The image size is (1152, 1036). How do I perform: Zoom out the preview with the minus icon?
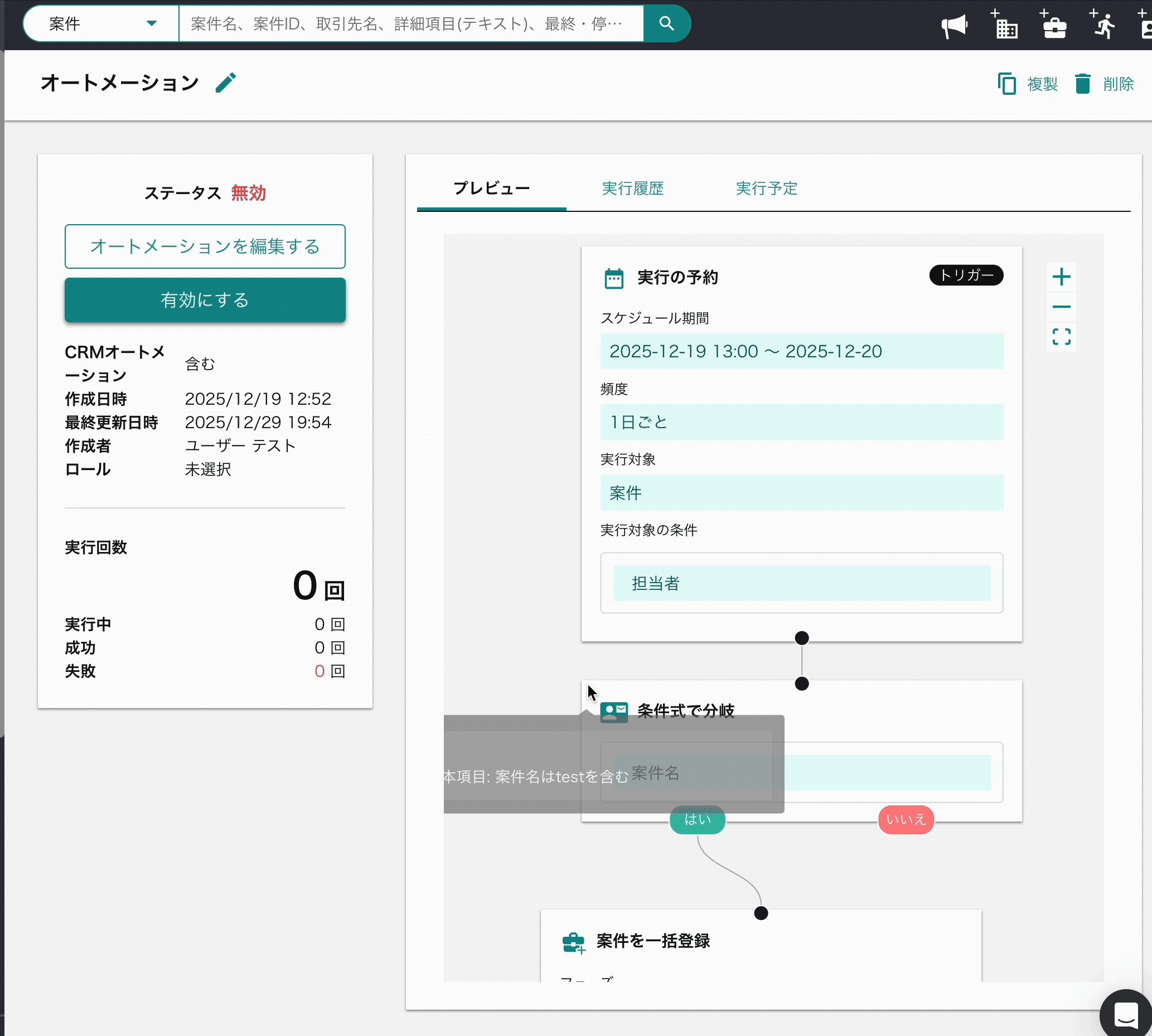click(x=1061, y=307)
